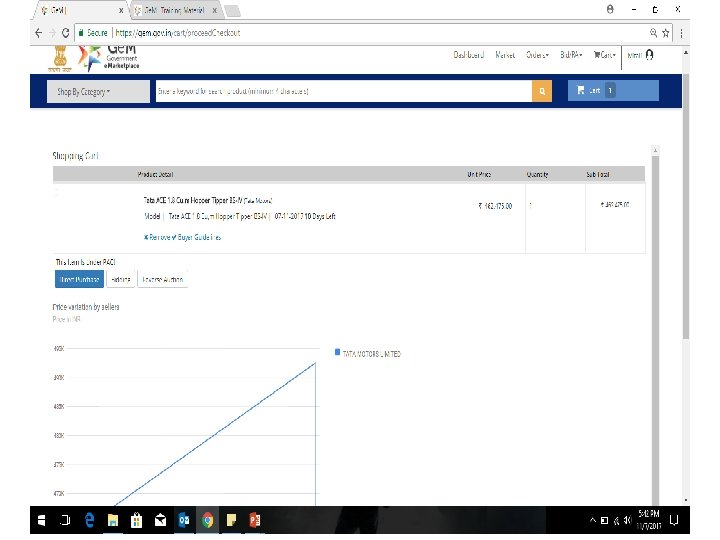Click the unit price value of the item
Viewport: 720px width, 540px height.
point(495,206)
